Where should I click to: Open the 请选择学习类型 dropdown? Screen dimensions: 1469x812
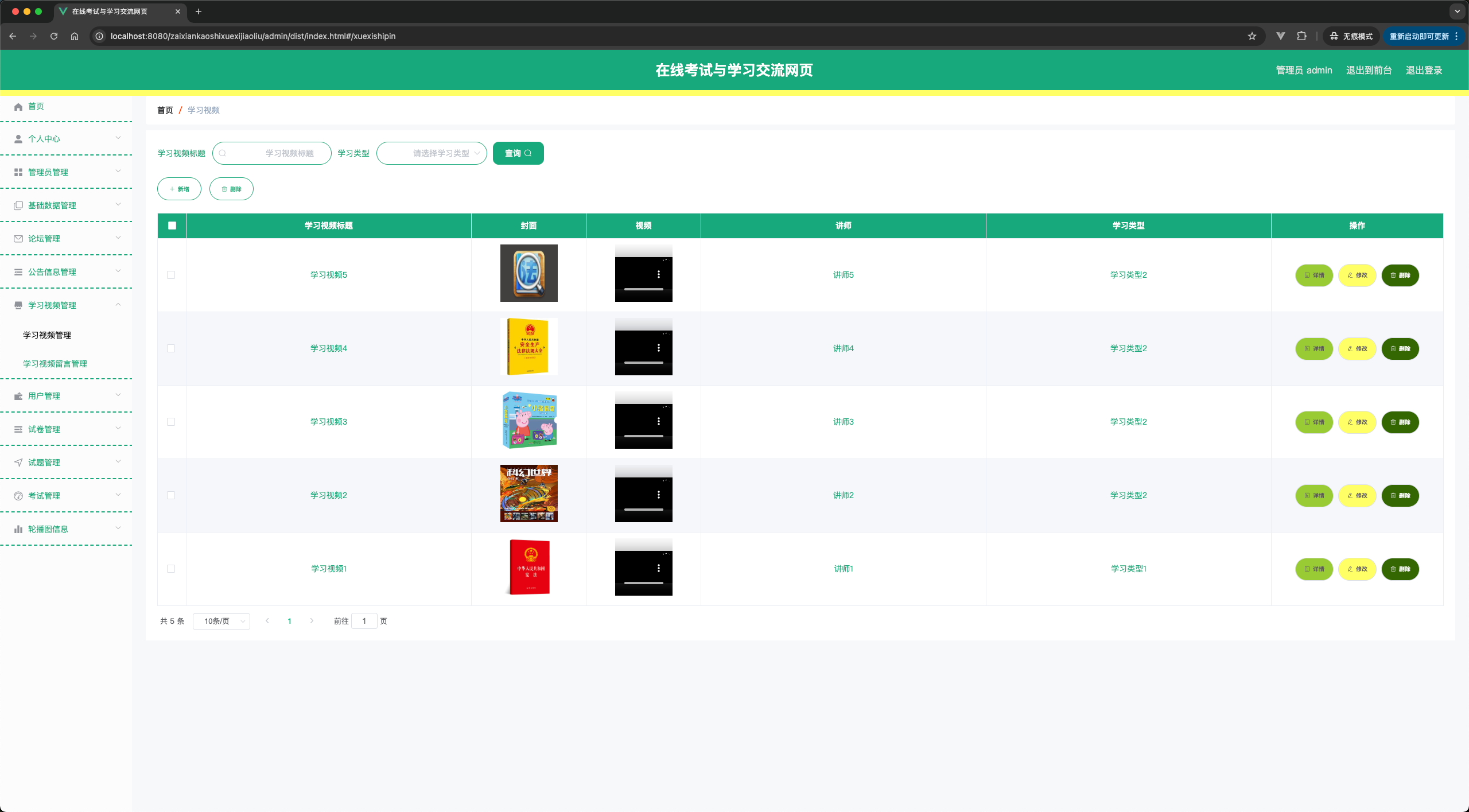[x=432, y=153]
